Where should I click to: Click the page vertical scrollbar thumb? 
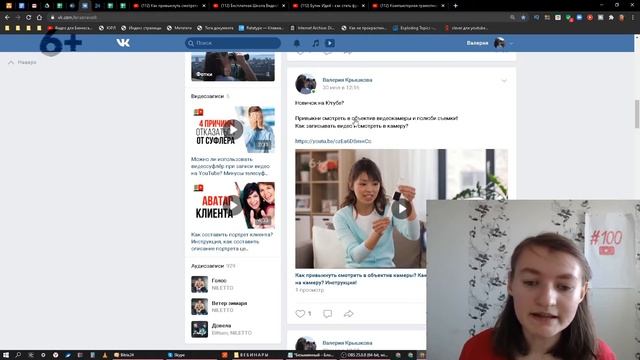coord(637,114)
